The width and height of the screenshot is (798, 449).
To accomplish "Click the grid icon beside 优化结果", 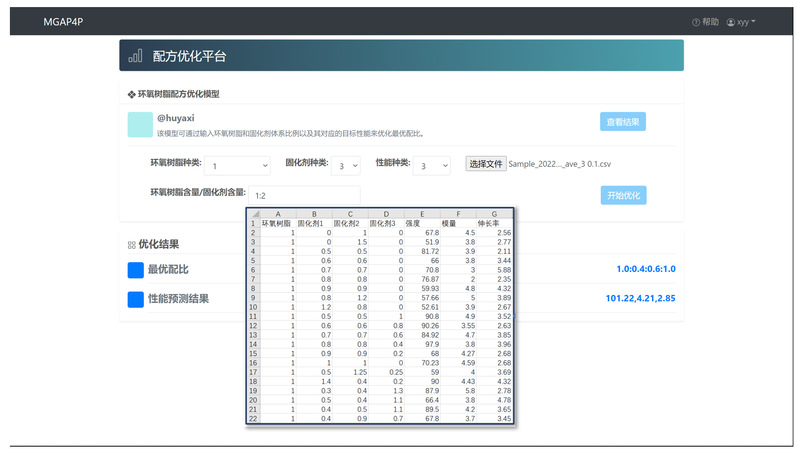I will pos(131,244).
